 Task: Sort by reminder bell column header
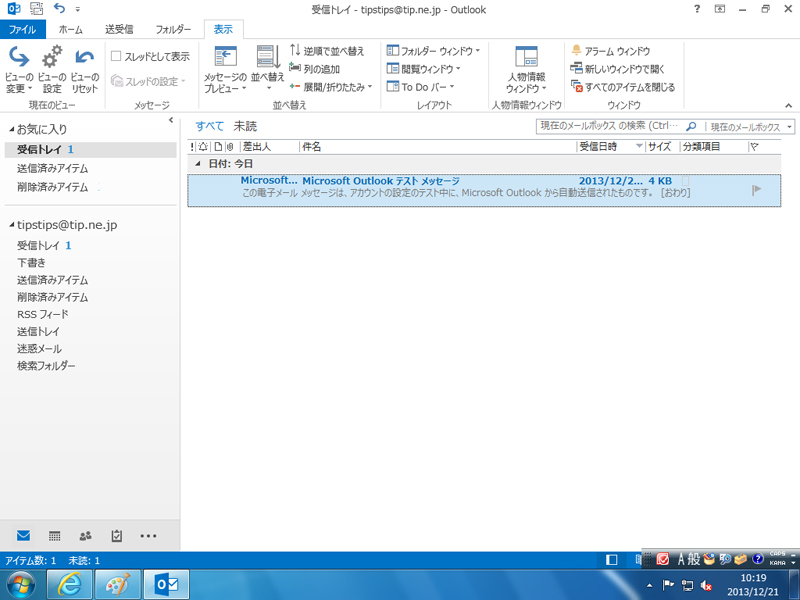click(203, 147)
